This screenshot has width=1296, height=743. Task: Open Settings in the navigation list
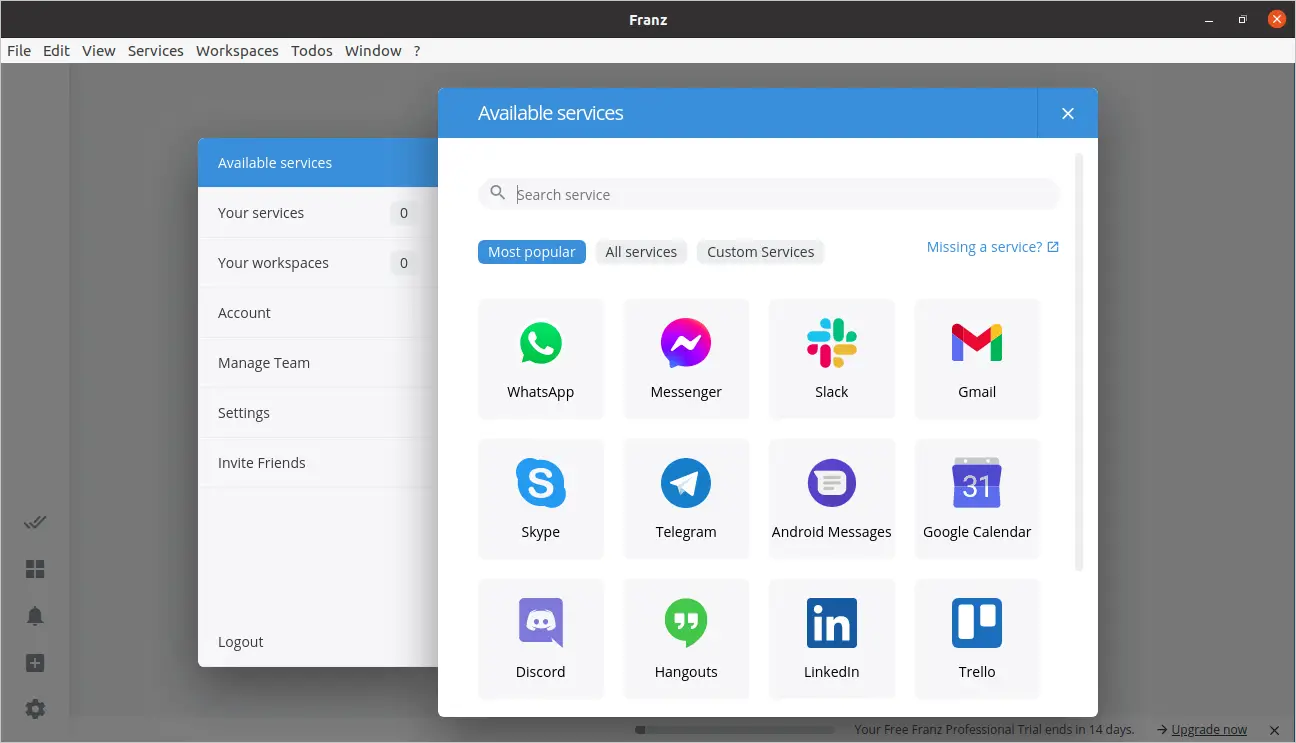pos(318,413)
